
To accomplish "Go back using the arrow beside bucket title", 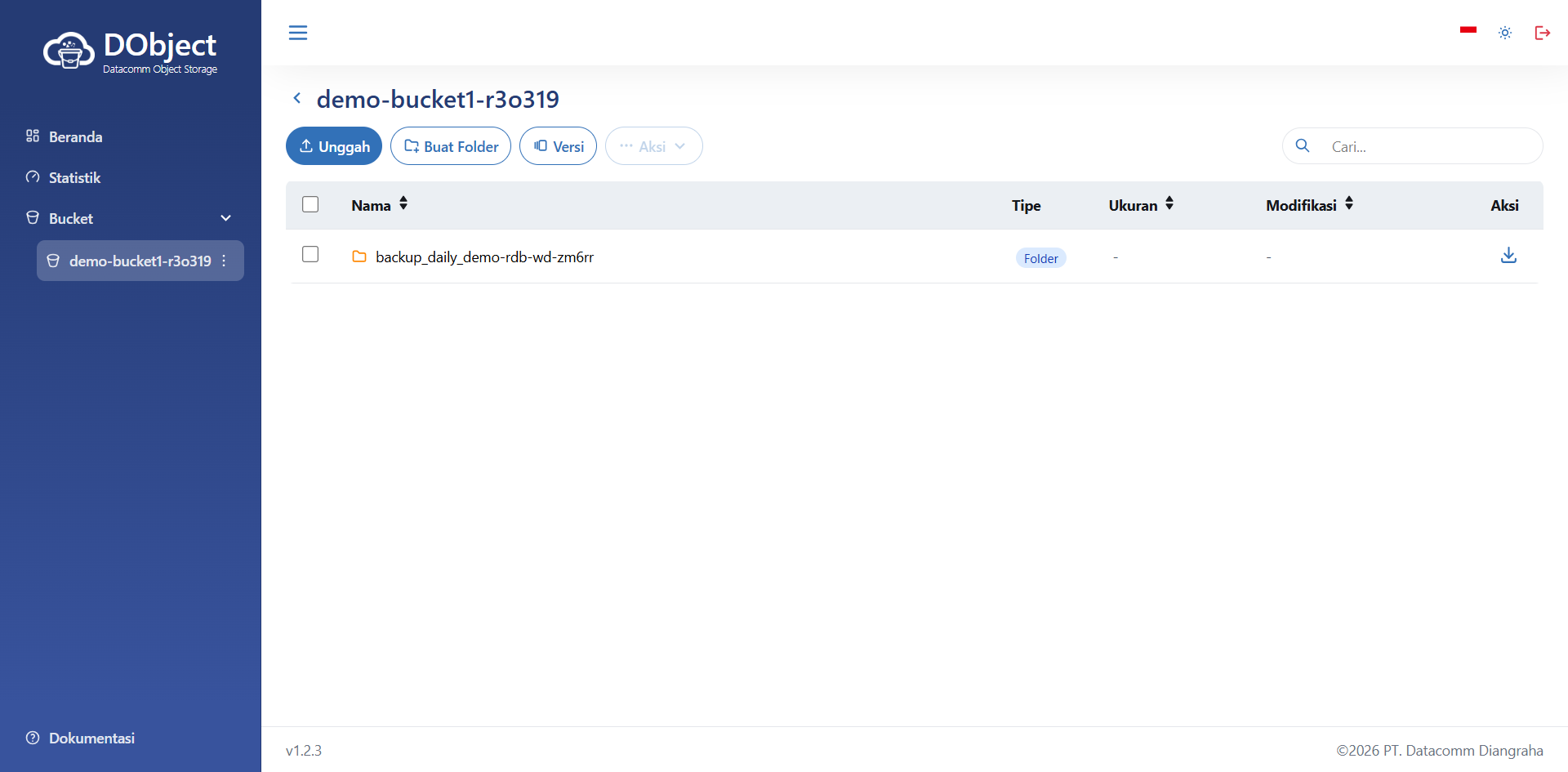I will pyautogui.click(x=297, y=99).
